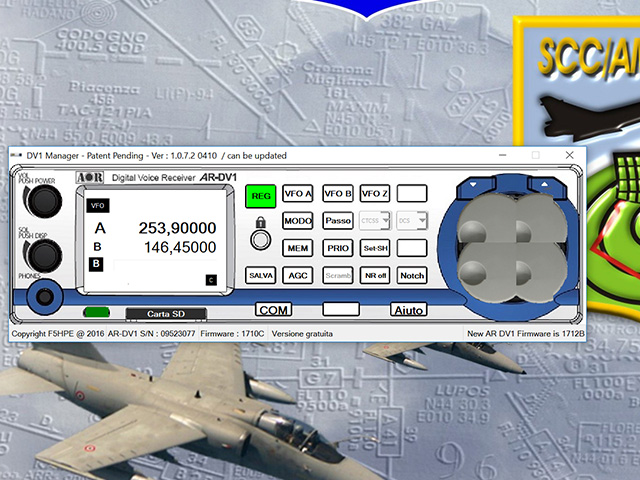Screen dimensions: 640x480
Task: Minimize the DV1 Manager window
Action: click(502, 155)
